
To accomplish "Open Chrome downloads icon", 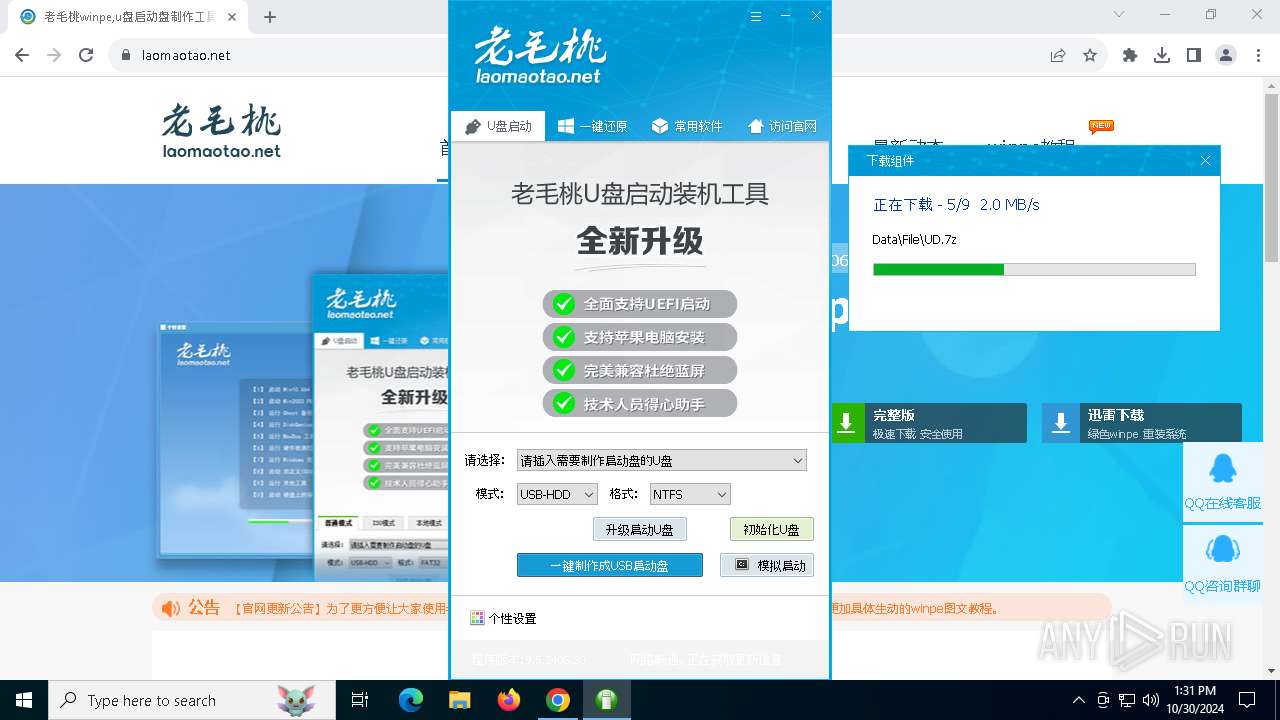I will click(1162, 55).
